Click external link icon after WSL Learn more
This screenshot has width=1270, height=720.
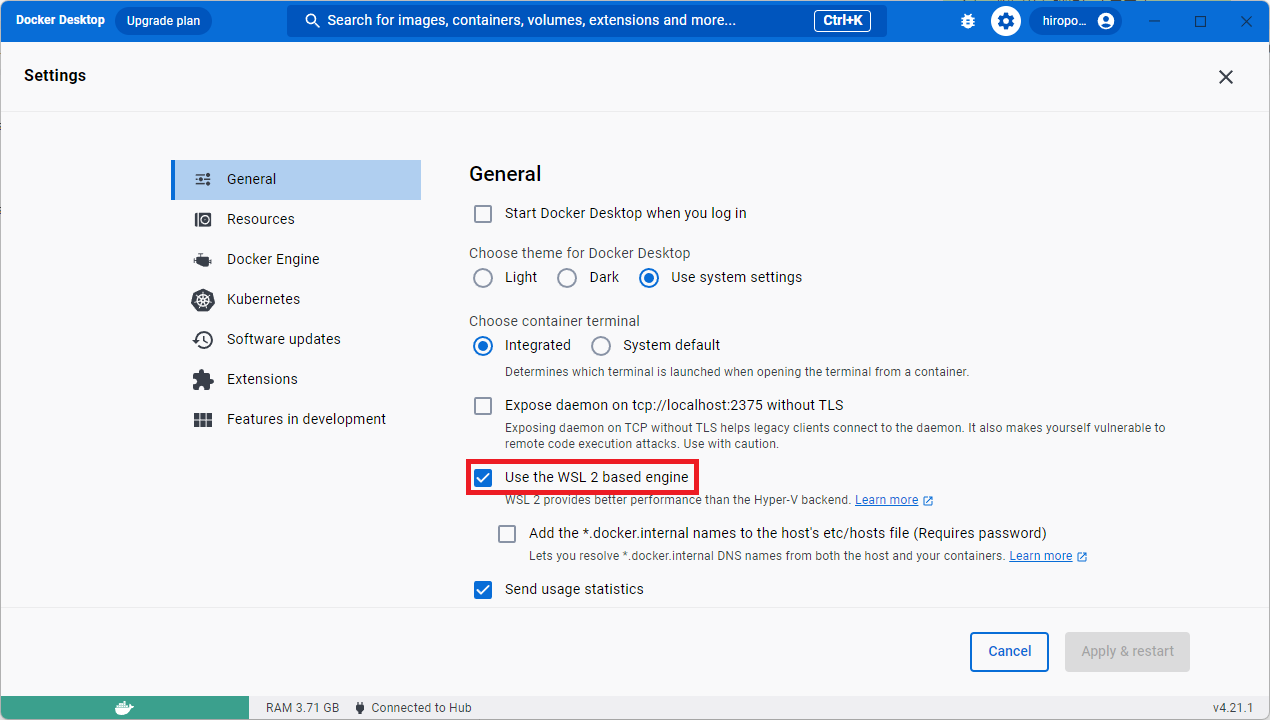[928, 500]
